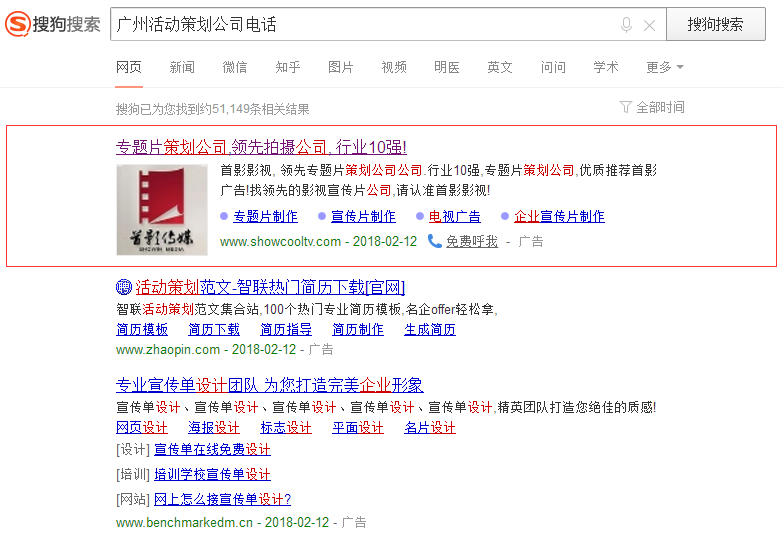783x547 pixels.
Task: Click the globe icon before 活动策划范文
Action: tap(124, 287)
